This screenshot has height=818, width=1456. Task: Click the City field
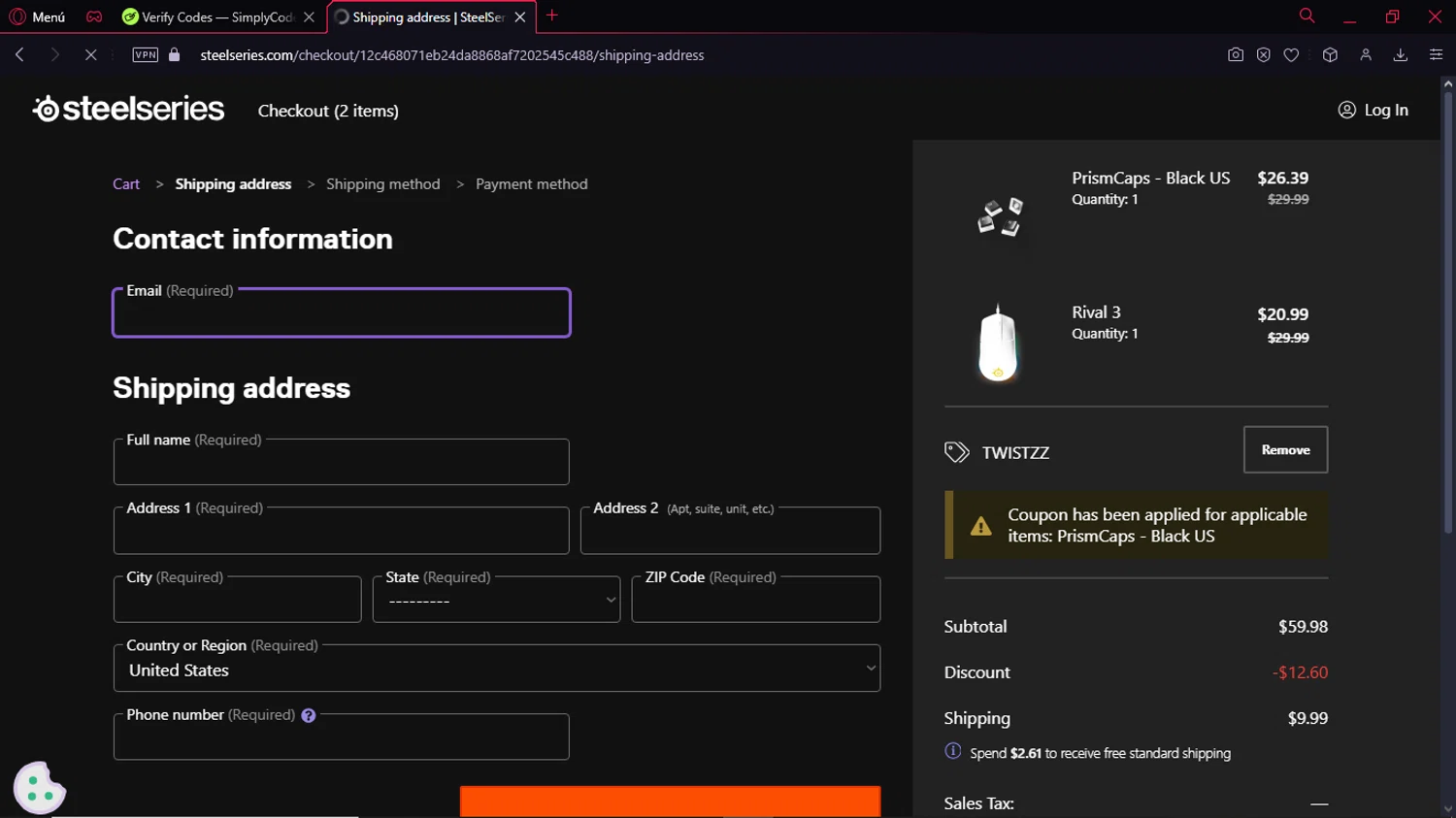pos(238,600)
